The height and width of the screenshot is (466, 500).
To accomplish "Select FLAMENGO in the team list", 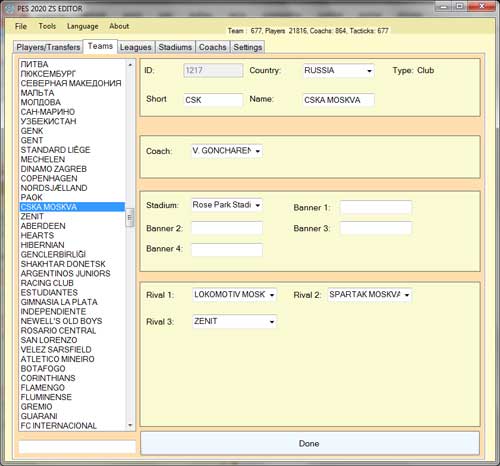I will pos(72,387).
